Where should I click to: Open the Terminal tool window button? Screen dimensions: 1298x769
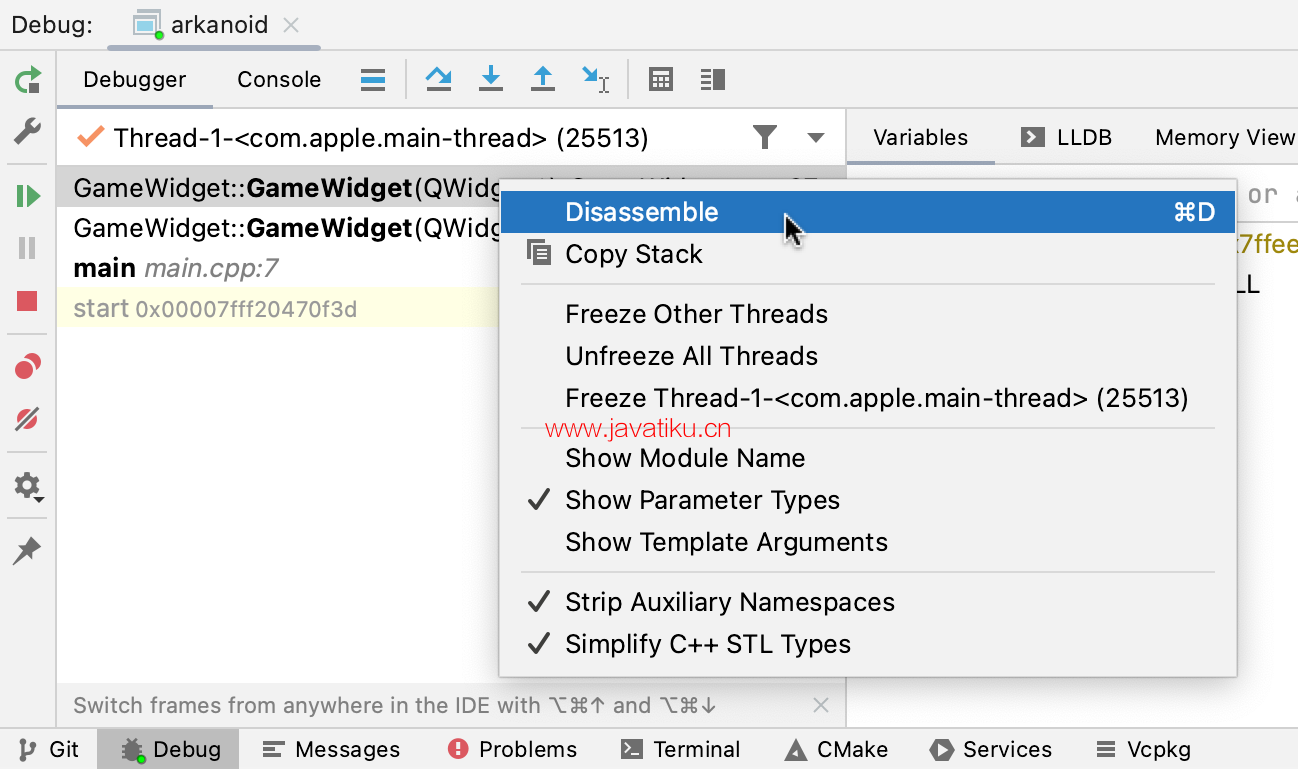(681, 750)
